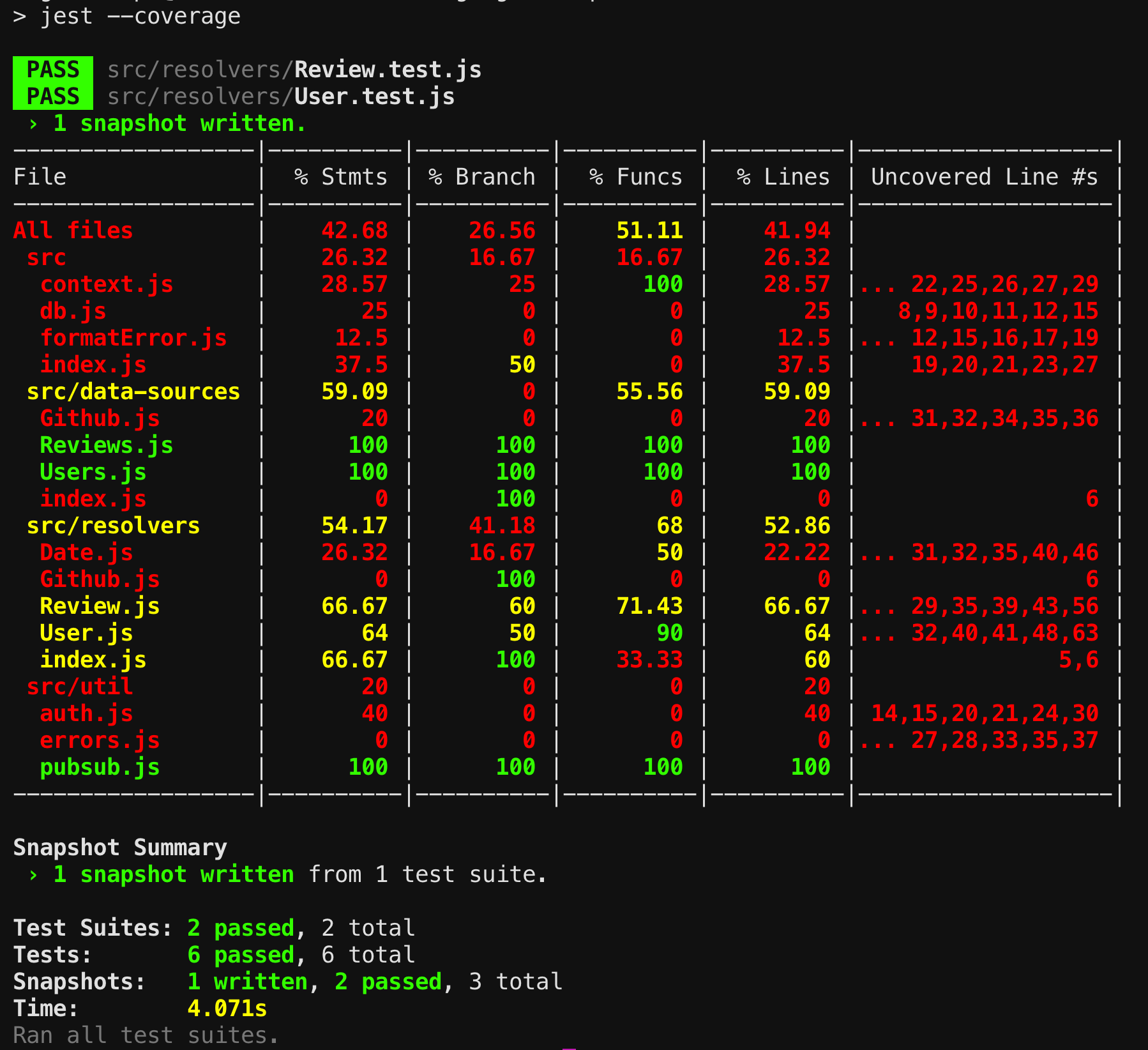Click '1 snapshot written' in Snapshot Summary
1148x1050 pixels.
(x=174, y=874)
